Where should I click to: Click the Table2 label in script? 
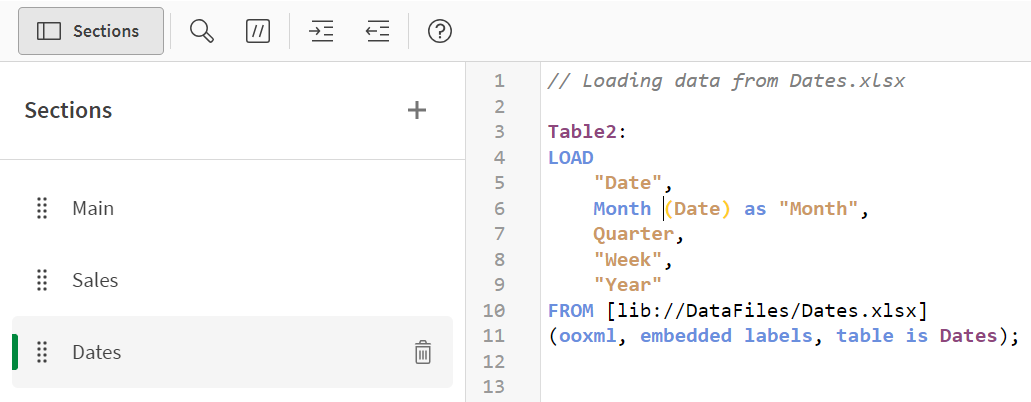583,132
